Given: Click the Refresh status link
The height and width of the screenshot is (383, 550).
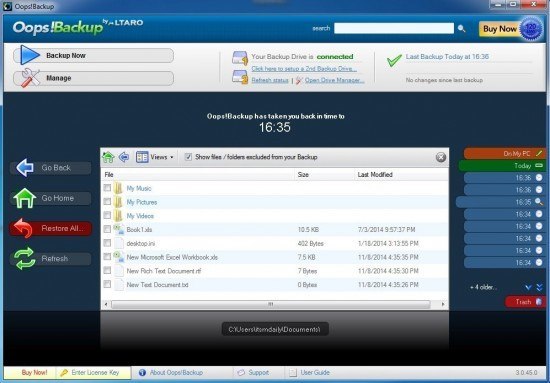Looking at the screenshot, I should (x=270, y=80).
